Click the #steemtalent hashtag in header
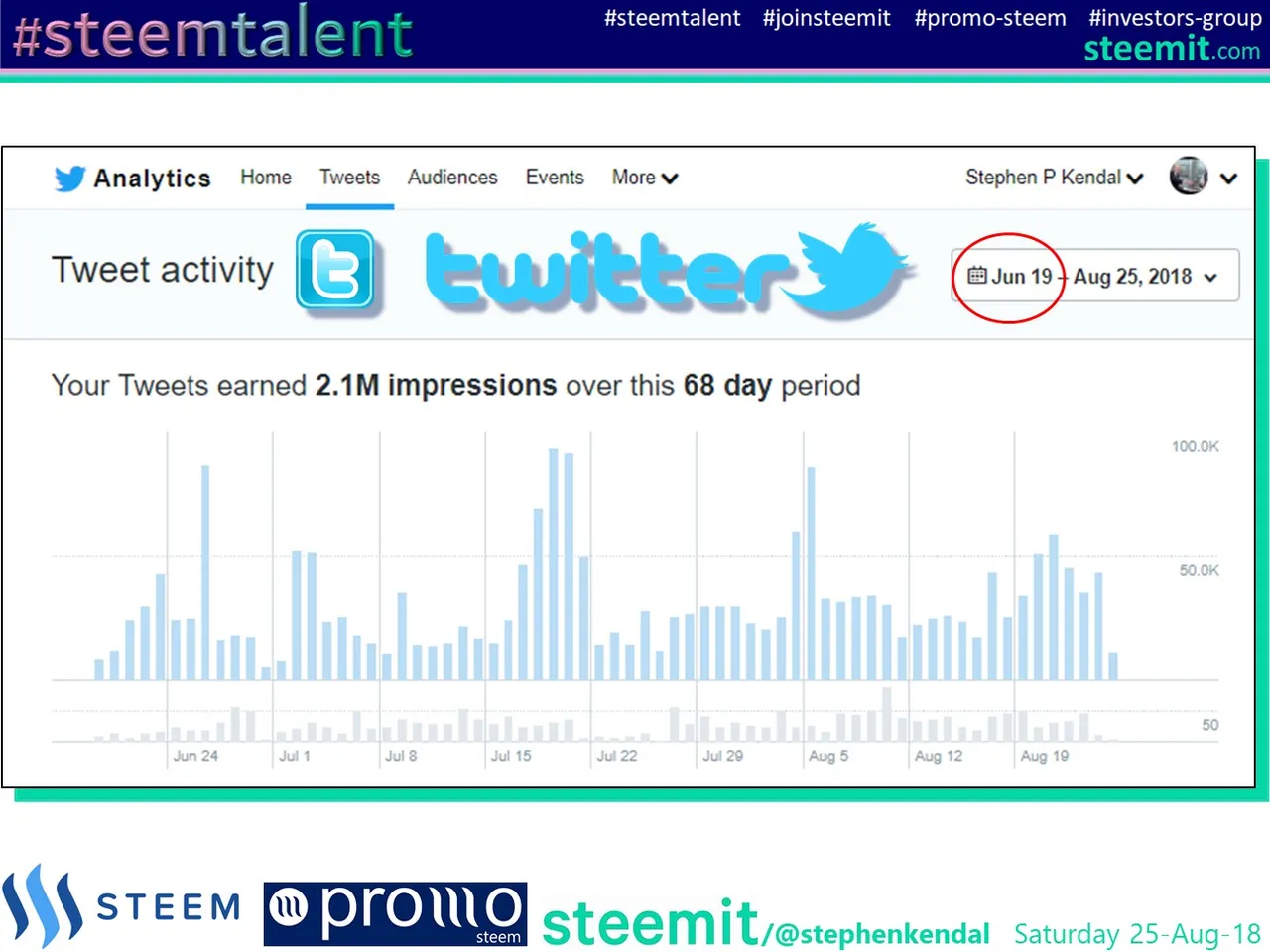Image resolution: width=1270 pixels, height=952 pixels. [x=673, y=18]
